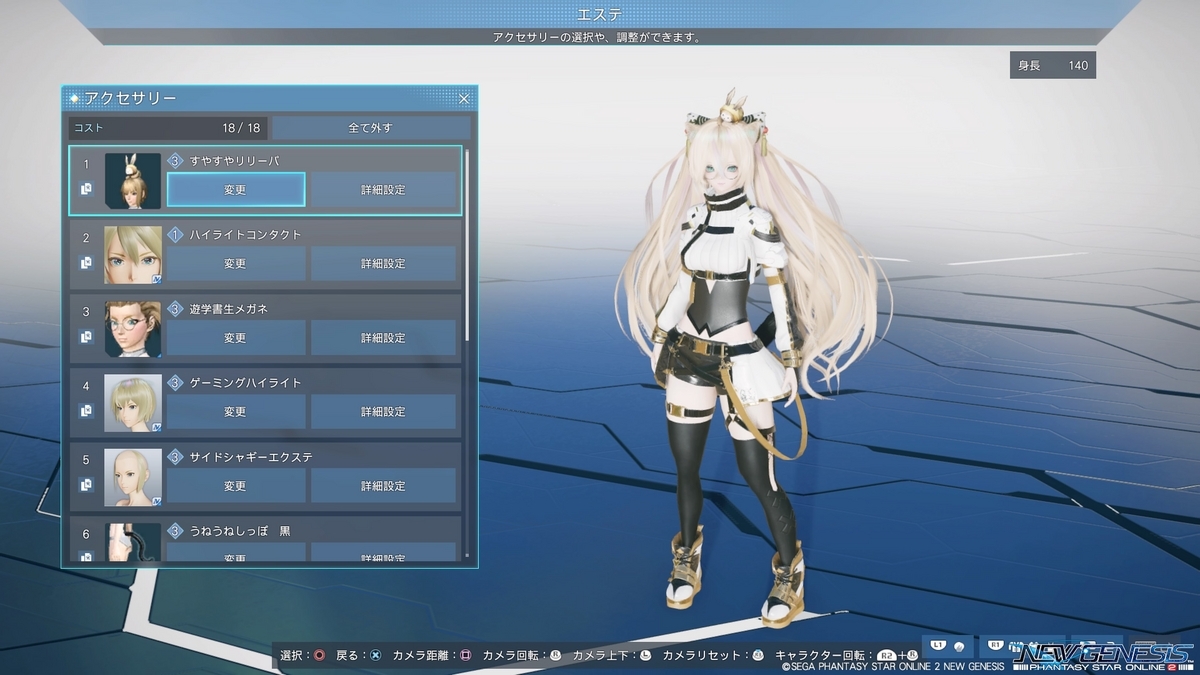Open 詳細設定 for 遊学書生メガネ

point(383,338)
